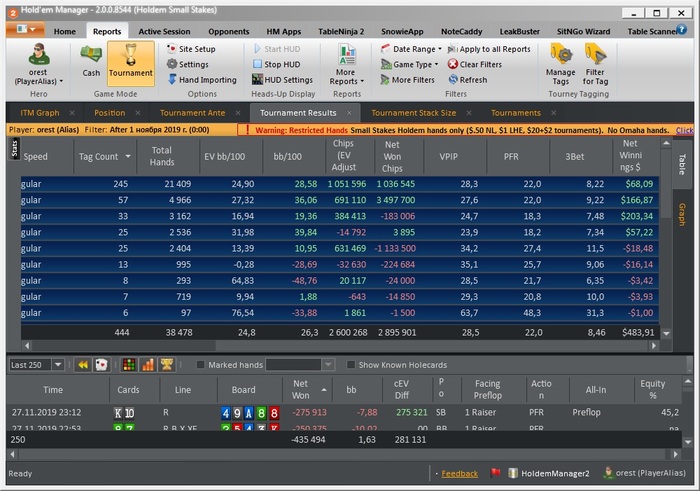Screen dimensions: 700x491
Task: Switch to the Home ribbon tab
Action: [x=65, y=31]
